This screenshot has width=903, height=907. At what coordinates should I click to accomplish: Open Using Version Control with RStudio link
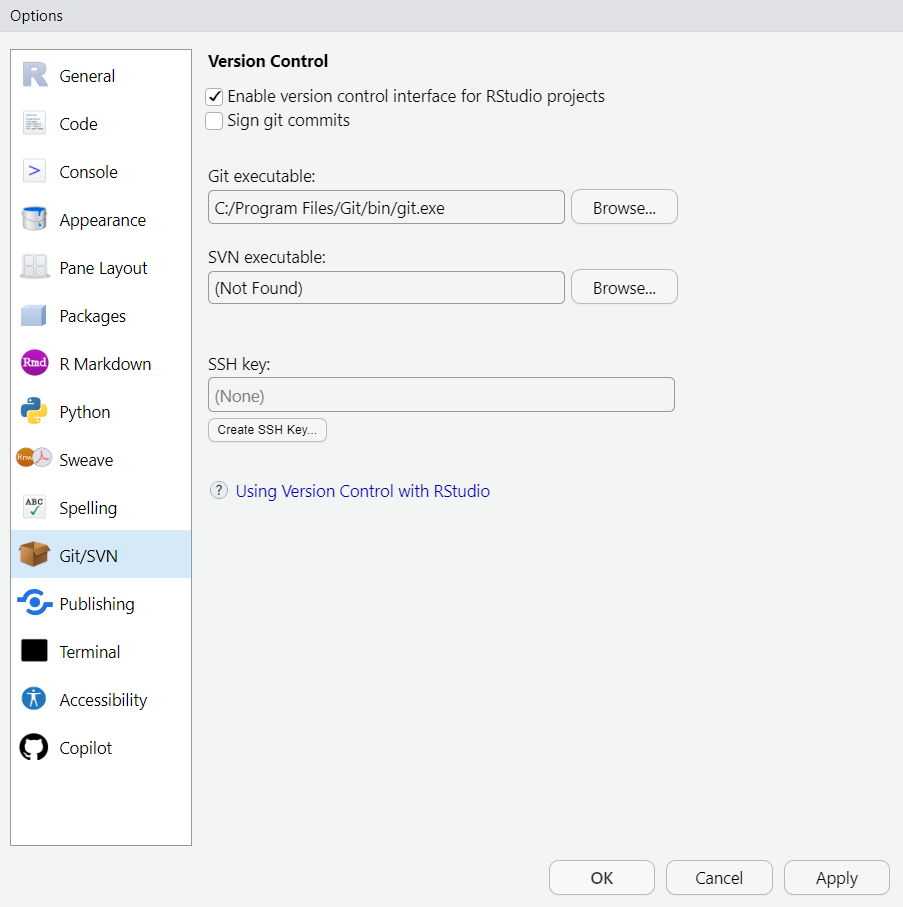[x=363, y=491]
